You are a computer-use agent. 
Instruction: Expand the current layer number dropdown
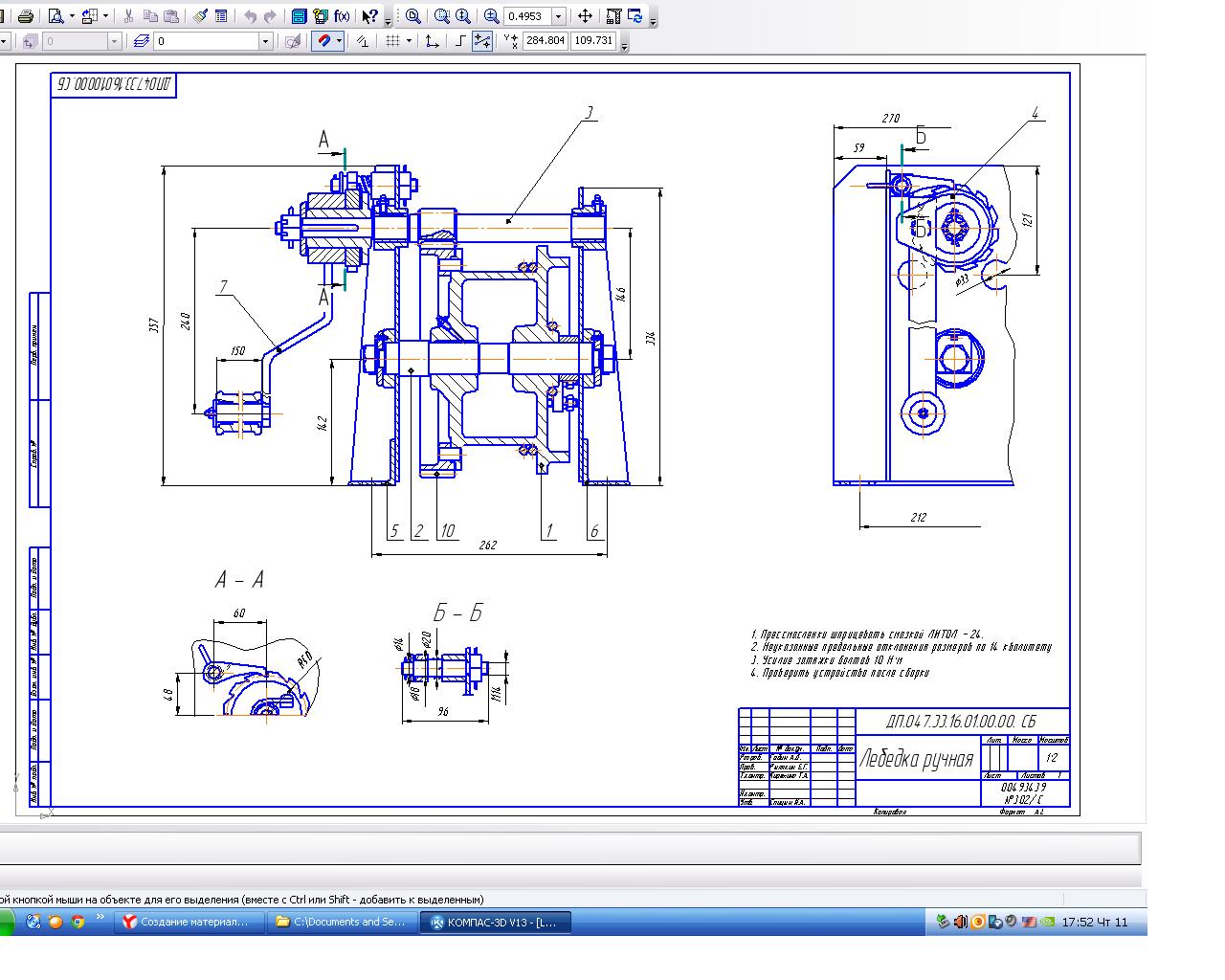tap(265, 41)
